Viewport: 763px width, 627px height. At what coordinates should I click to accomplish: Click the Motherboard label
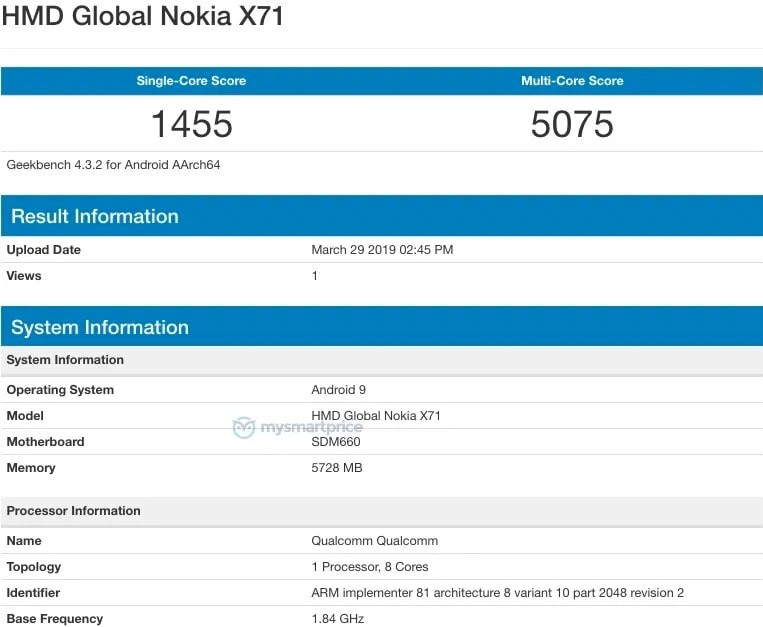click(46, 442)
